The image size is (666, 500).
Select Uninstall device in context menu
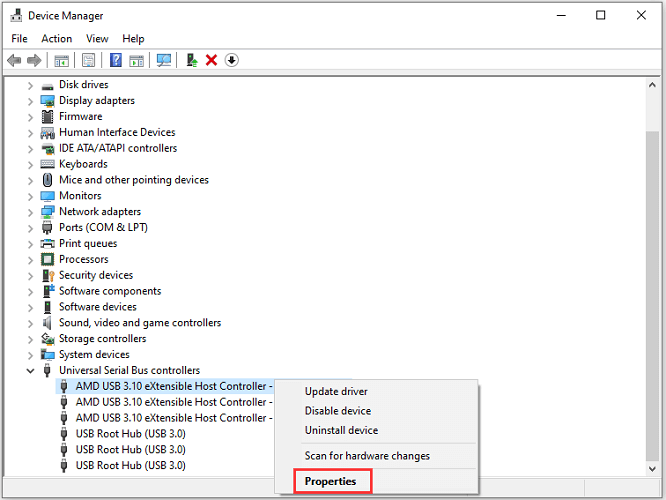(x=341, y=430)
